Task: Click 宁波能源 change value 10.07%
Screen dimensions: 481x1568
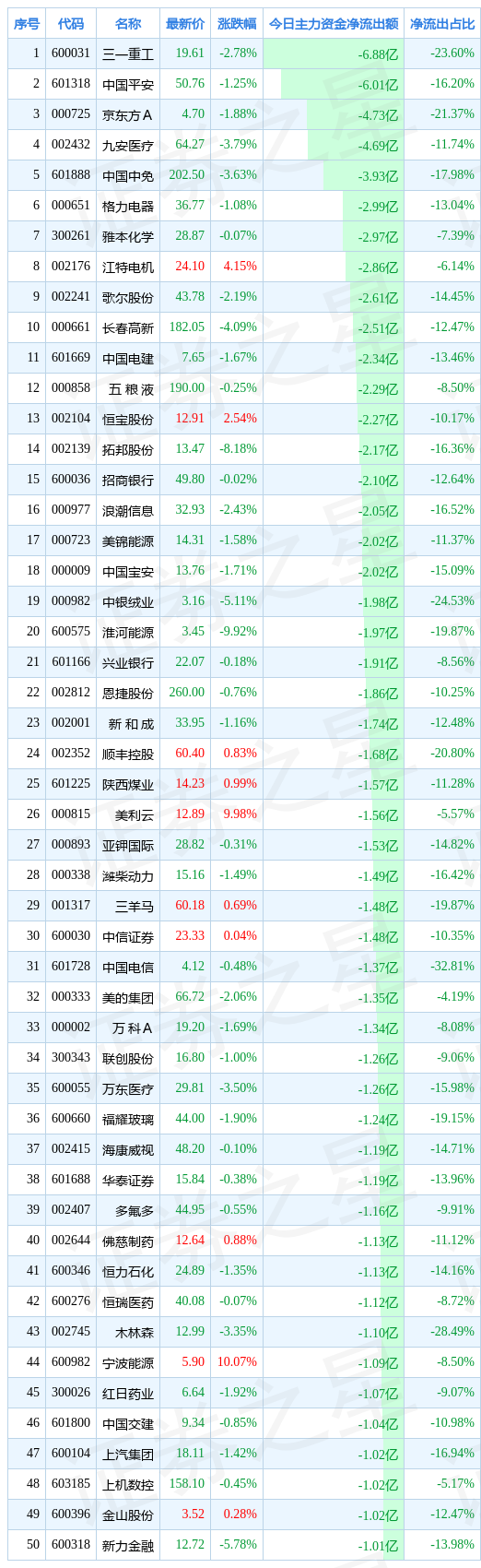Action: (x=239, y=1362)
